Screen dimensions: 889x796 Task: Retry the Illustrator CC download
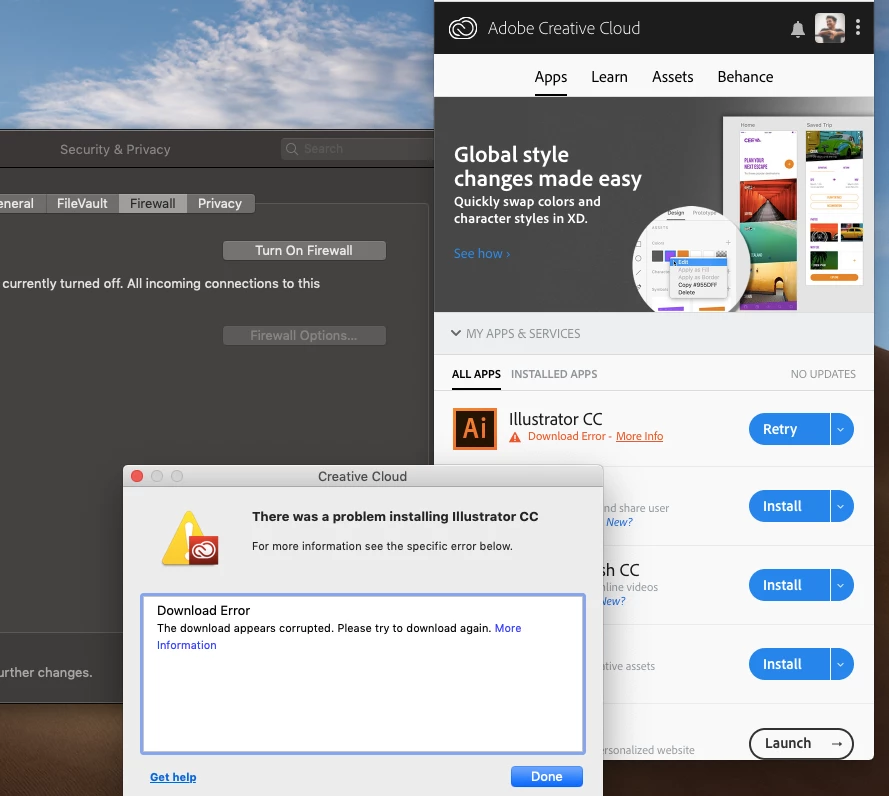789,429
